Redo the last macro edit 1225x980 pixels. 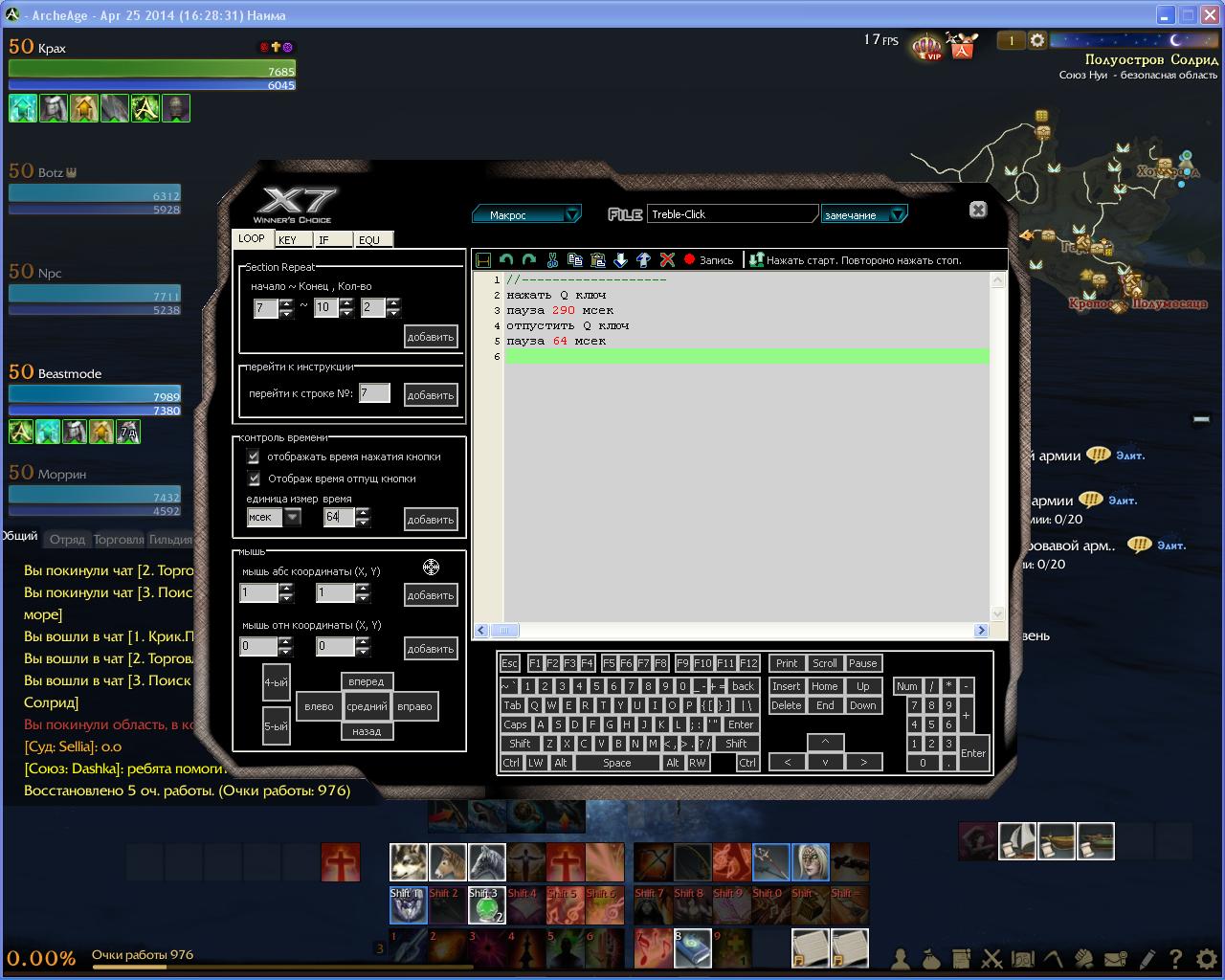pos(528,260)
